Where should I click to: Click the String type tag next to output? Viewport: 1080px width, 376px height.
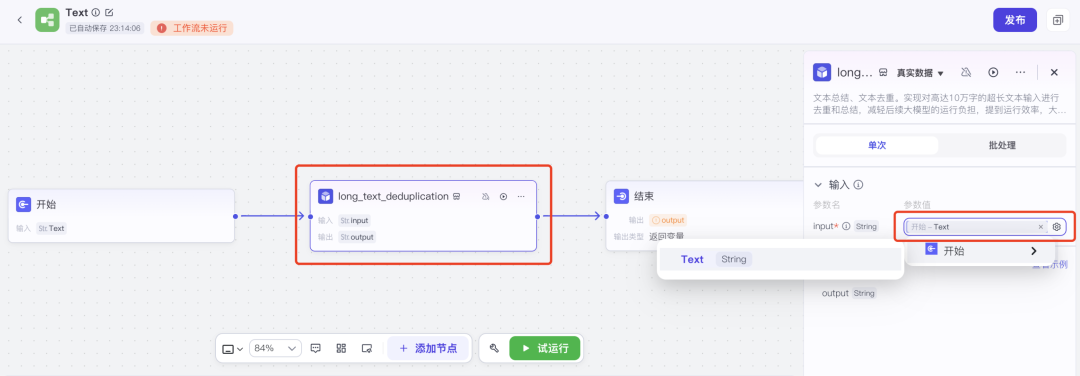pyautogui.click(x=864, y=293)
